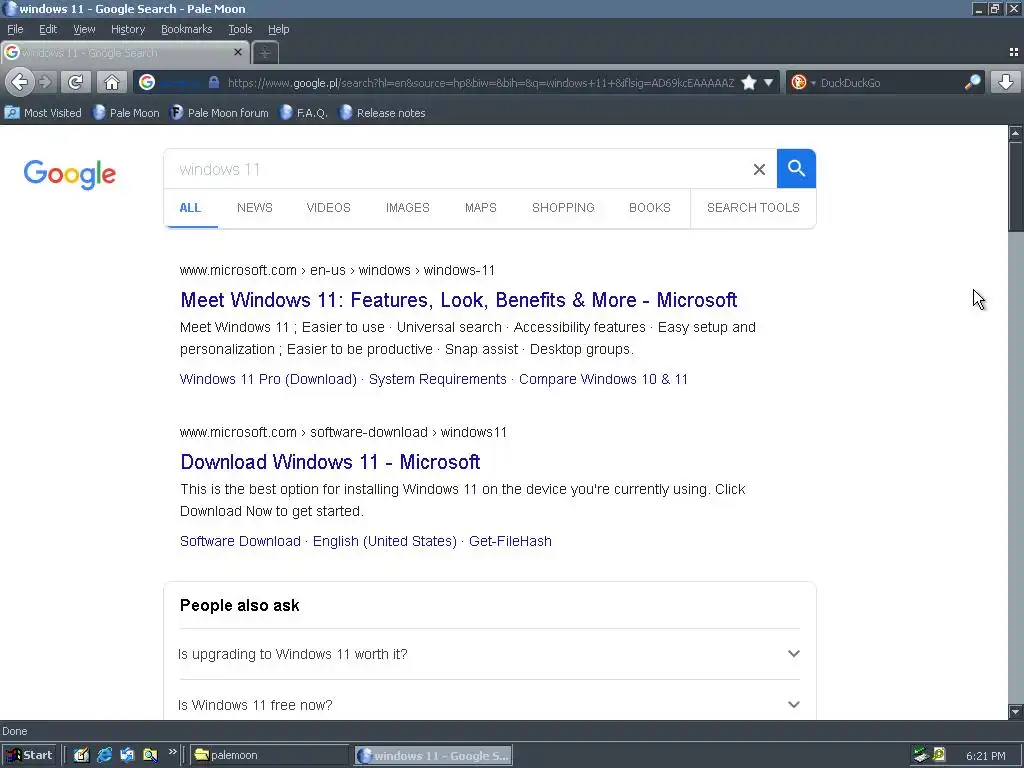Expand 'Is Windows 11 free now?' question
The width and height of the screenshot is (1024, 768).
pos(488,705)
